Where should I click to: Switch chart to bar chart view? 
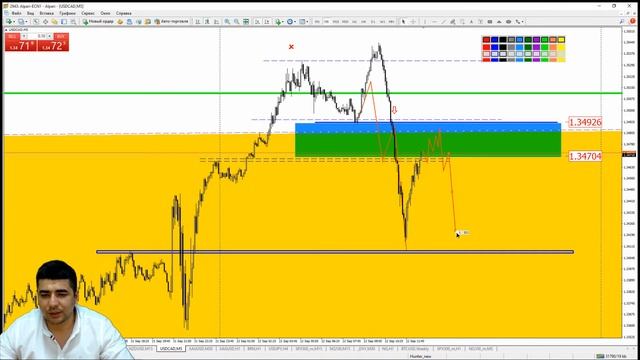[198, 21]
